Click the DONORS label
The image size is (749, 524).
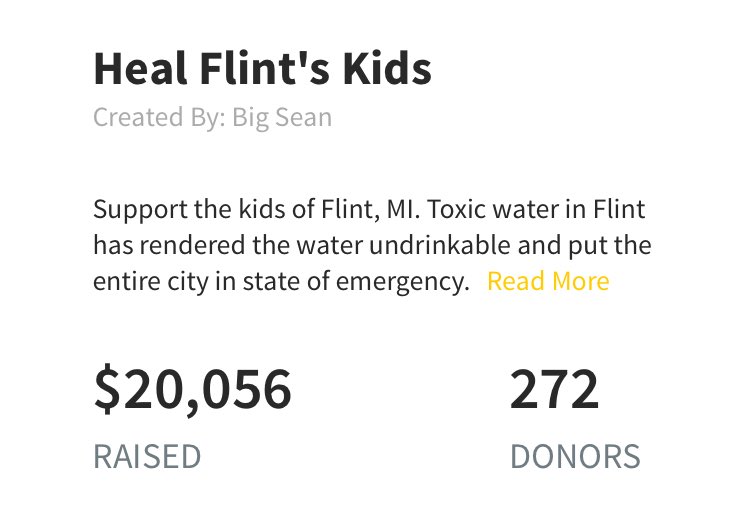(575, 456)
